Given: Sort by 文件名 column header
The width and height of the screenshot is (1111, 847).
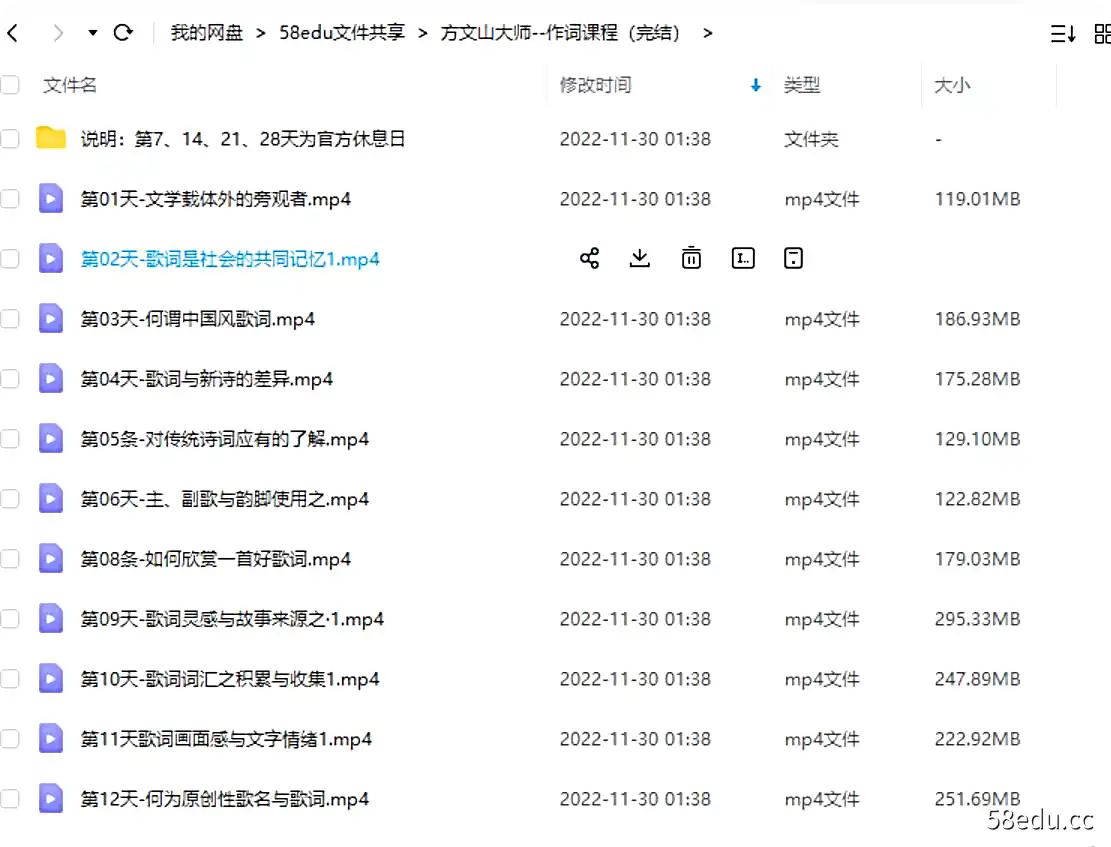Looking at the screenshot, I should tap(69, 85).
